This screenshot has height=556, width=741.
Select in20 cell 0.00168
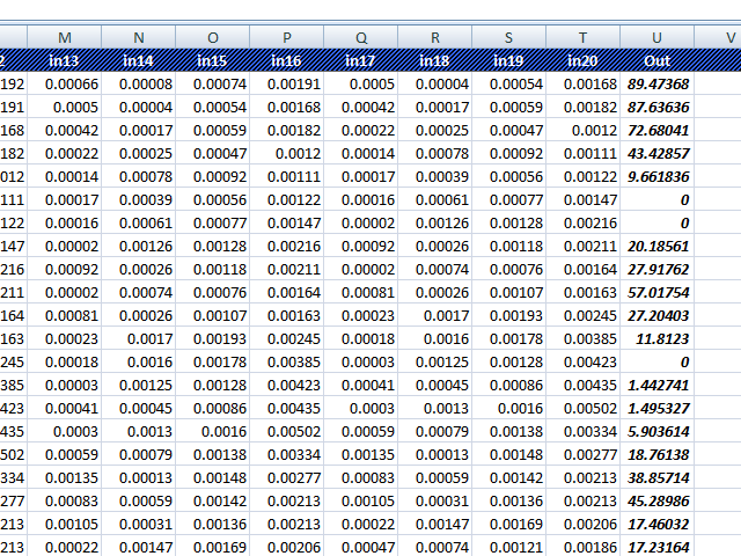(583, 84)
